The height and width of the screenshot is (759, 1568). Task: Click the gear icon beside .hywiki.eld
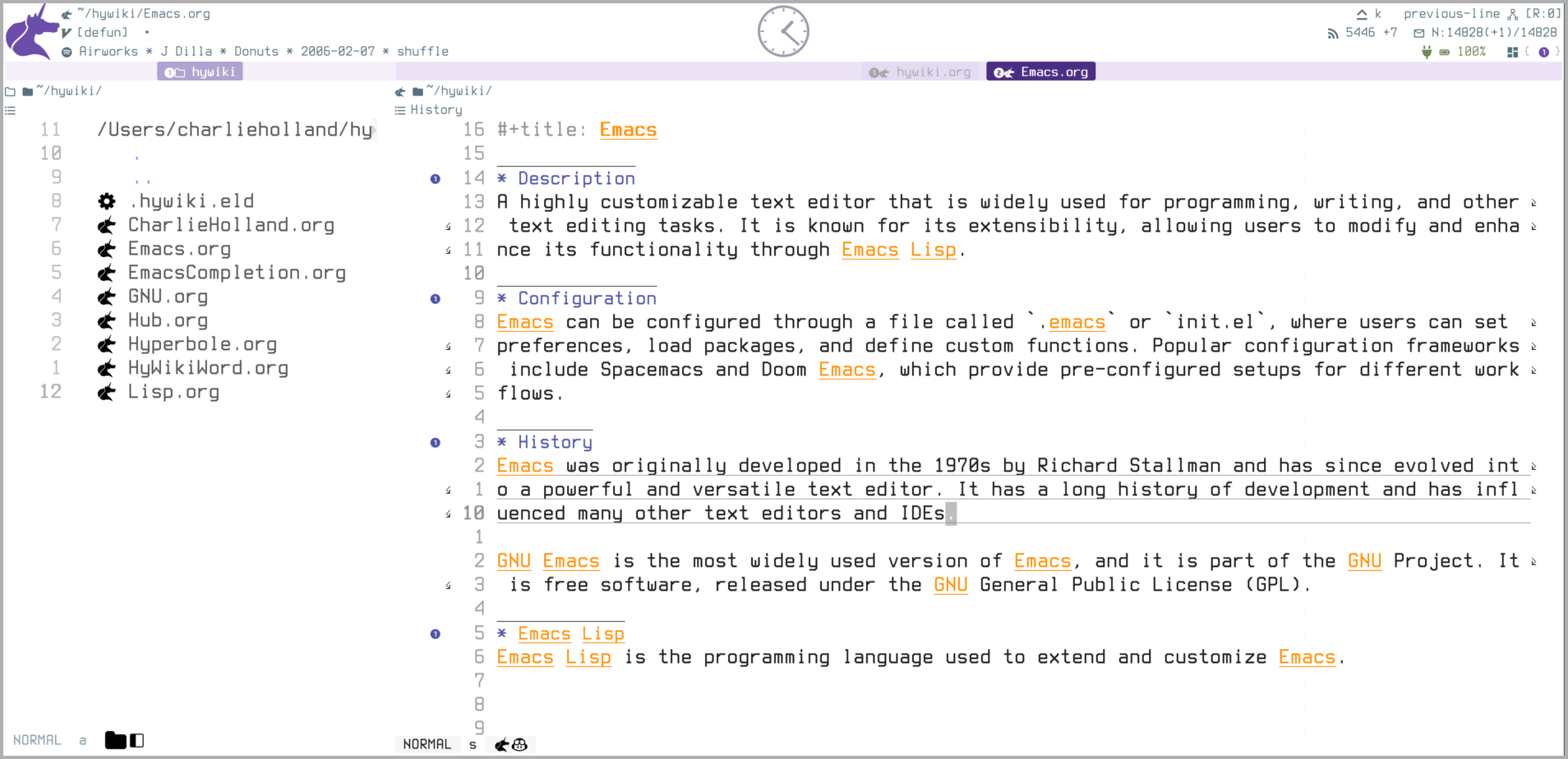click(x=107, y=201)
